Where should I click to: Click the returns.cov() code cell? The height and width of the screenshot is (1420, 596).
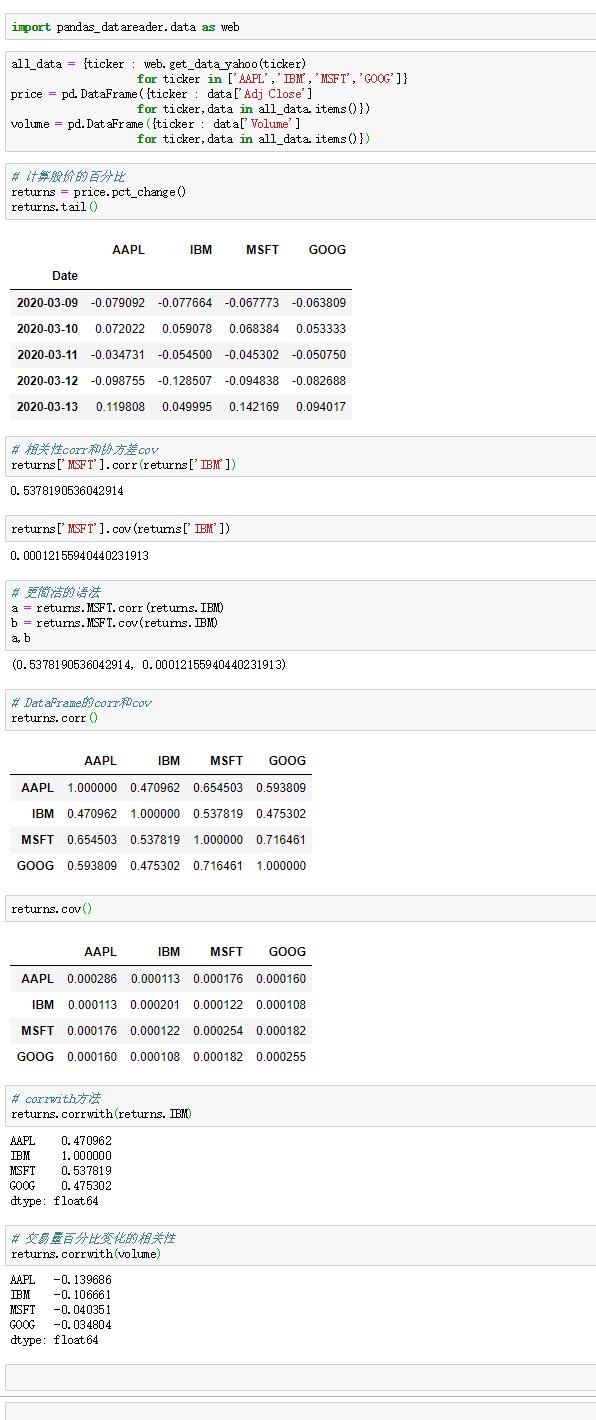pyautogui.click(x=300, y=909)
